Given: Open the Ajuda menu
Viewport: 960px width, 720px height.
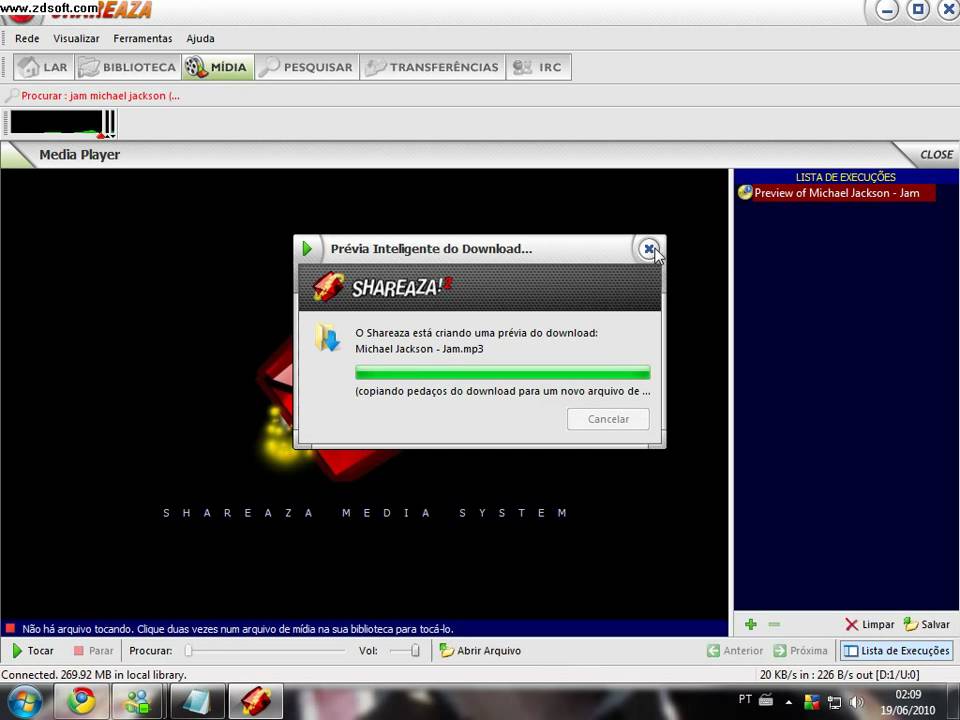Looking at the screenshot, I should pos(200,39).
